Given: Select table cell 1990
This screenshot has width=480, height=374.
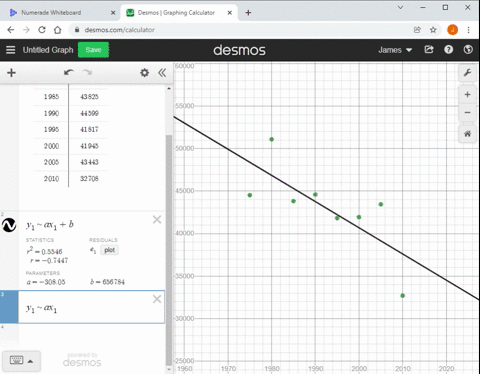Looking at the screenshot, I should click(x=51, y=113).
